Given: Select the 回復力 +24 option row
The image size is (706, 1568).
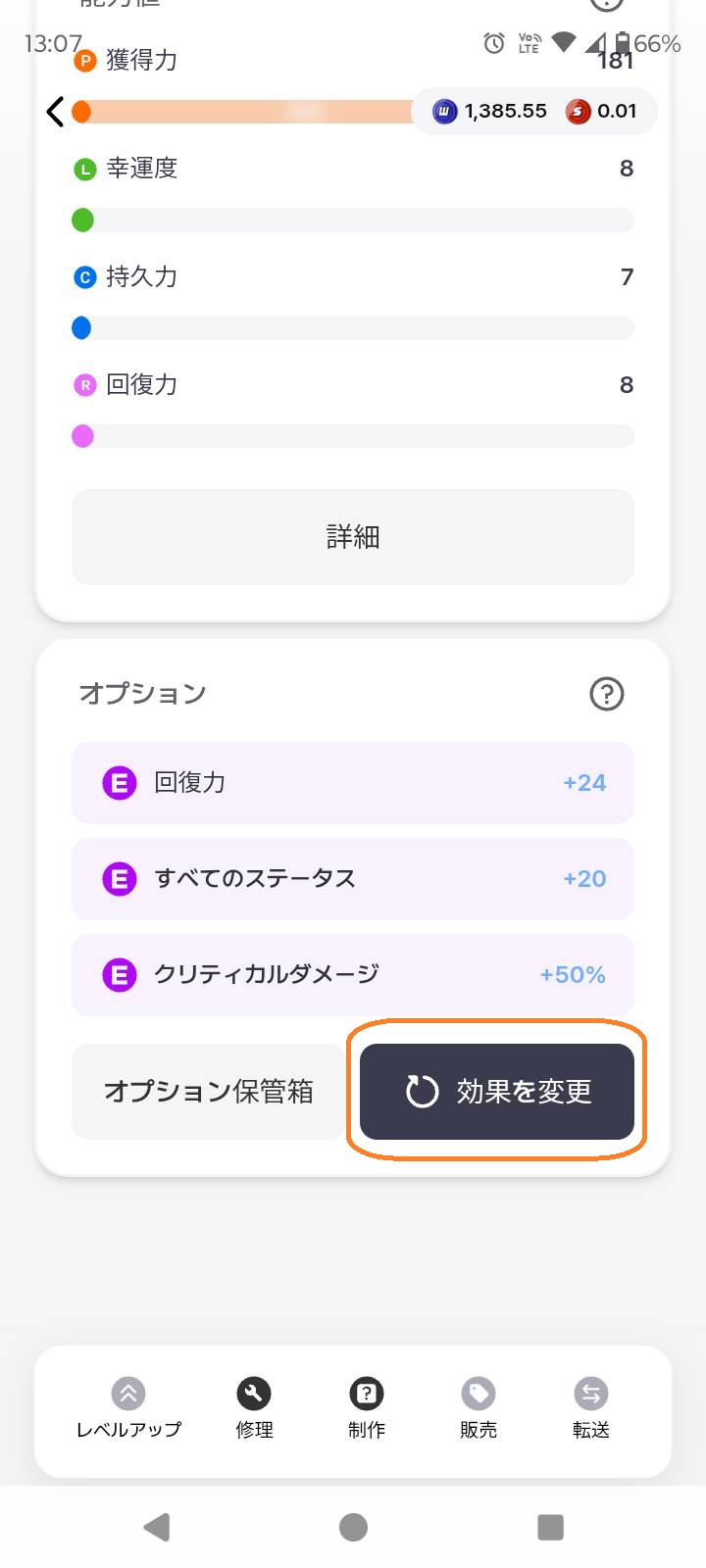Looking at the screenshot, I should 353,783.
